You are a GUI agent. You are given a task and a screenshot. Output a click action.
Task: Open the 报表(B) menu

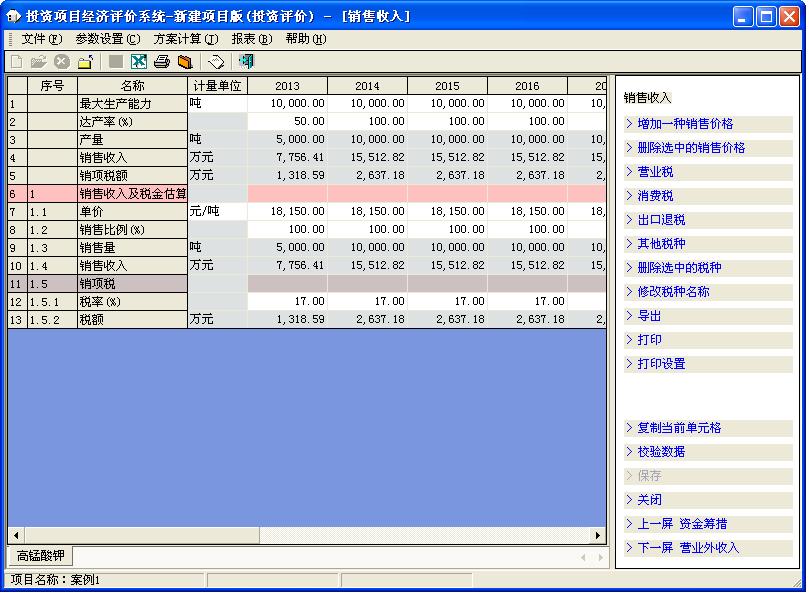(252, 39)
